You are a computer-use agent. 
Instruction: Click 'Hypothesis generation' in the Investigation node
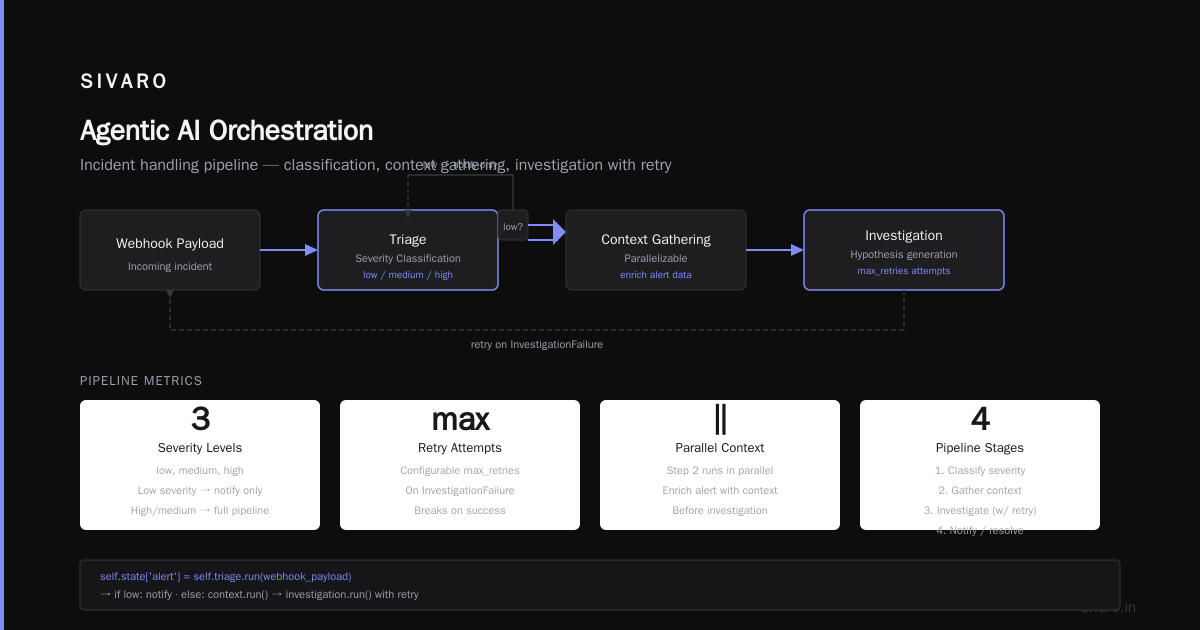point(904,254)
